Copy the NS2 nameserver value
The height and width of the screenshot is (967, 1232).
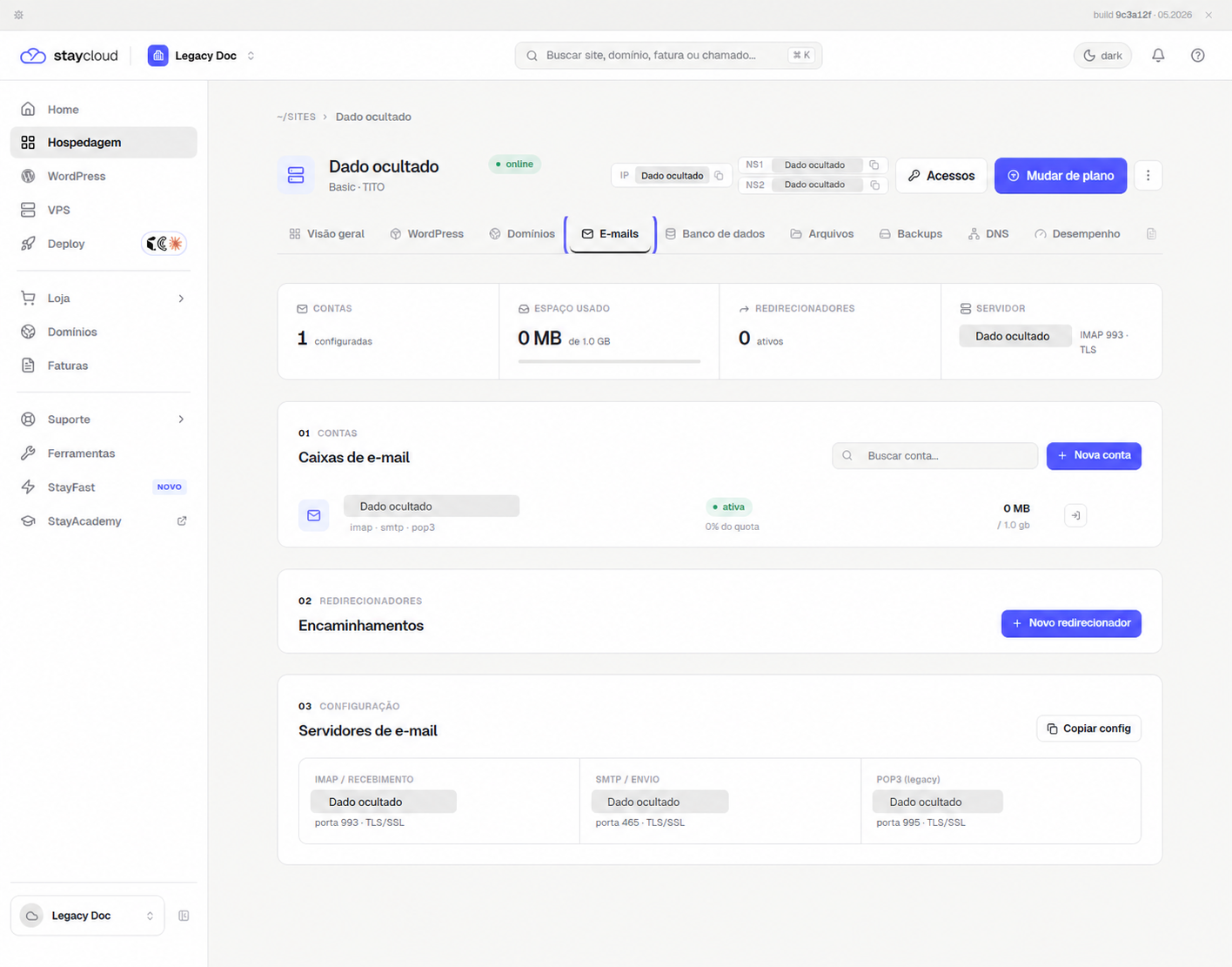(x=874, y=185)
